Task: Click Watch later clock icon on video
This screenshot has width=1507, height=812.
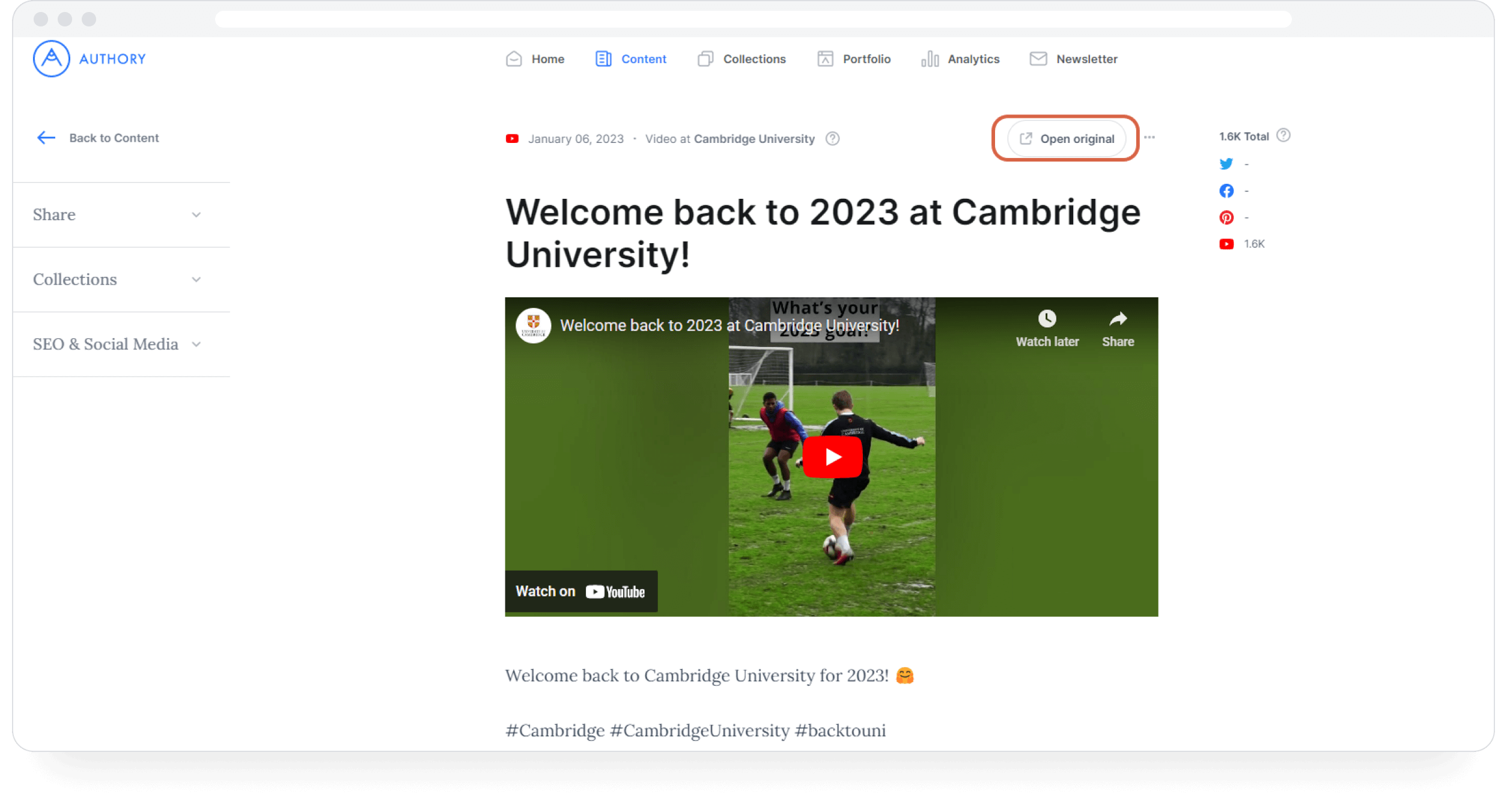Action: coord(1047,318)
